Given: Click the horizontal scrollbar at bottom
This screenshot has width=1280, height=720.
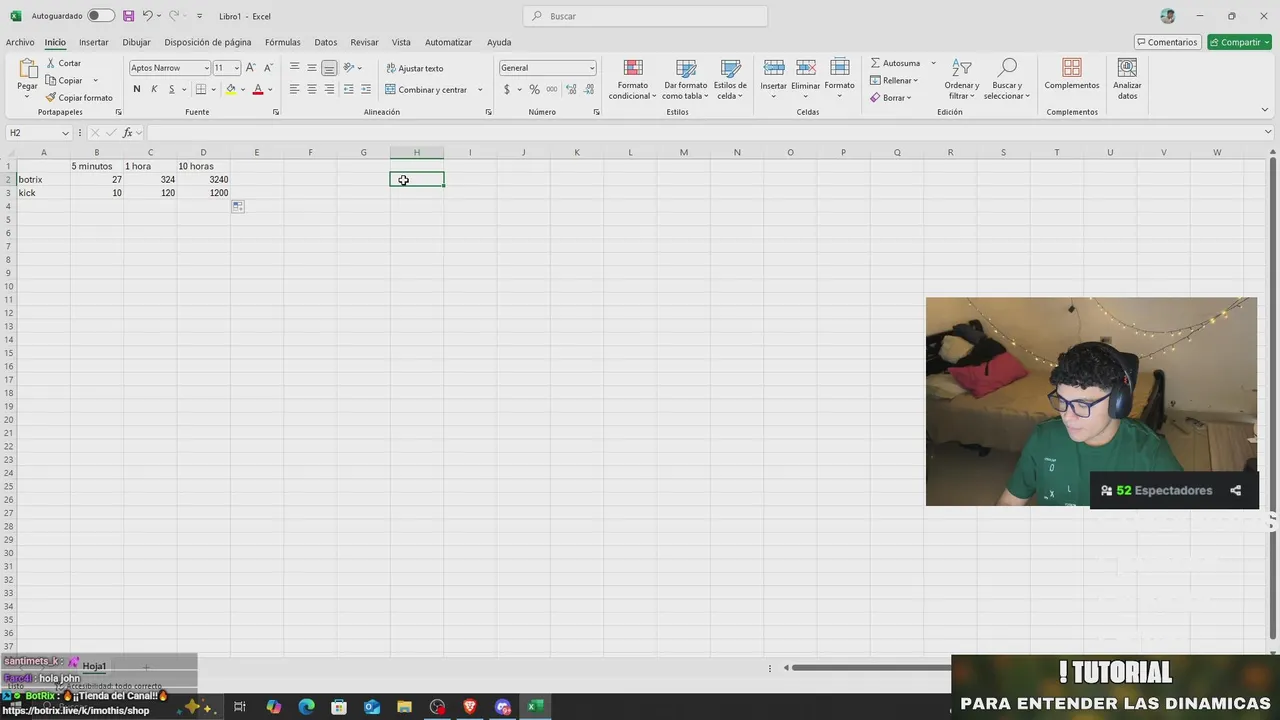Looking at the screenshot, I should coord(870,668).
